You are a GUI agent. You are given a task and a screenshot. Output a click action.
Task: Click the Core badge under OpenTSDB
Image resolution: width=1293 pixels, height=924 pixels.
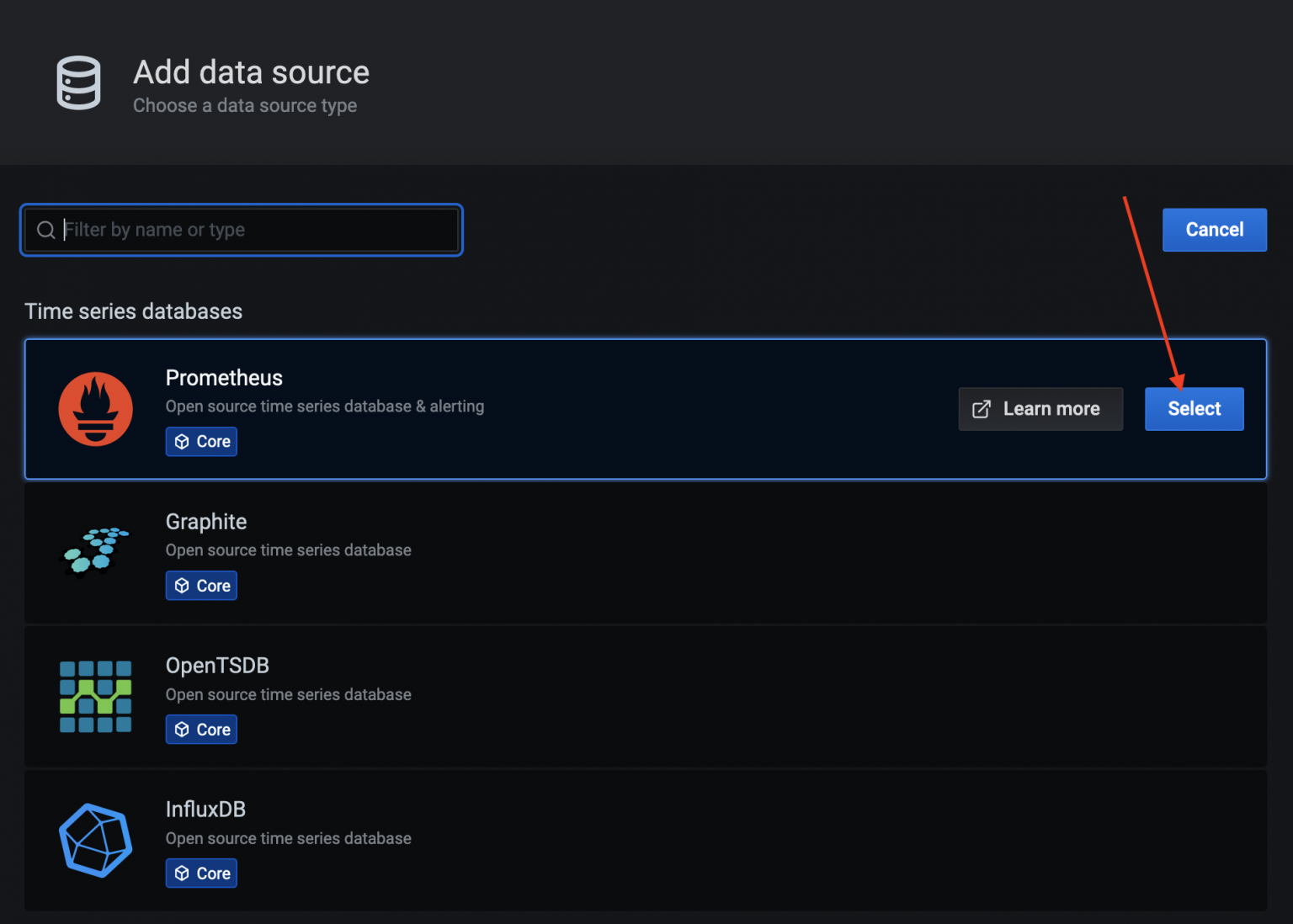(201, 730)
